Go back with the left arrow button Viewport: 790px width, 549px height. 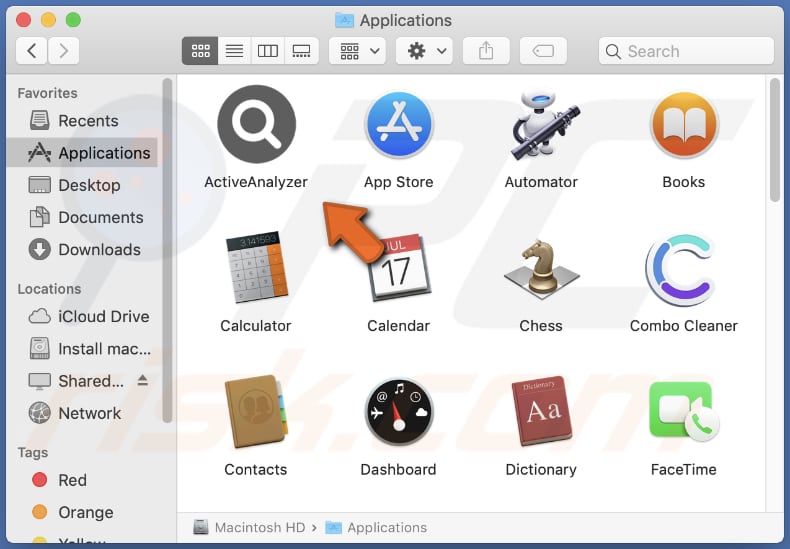[32, 51]
